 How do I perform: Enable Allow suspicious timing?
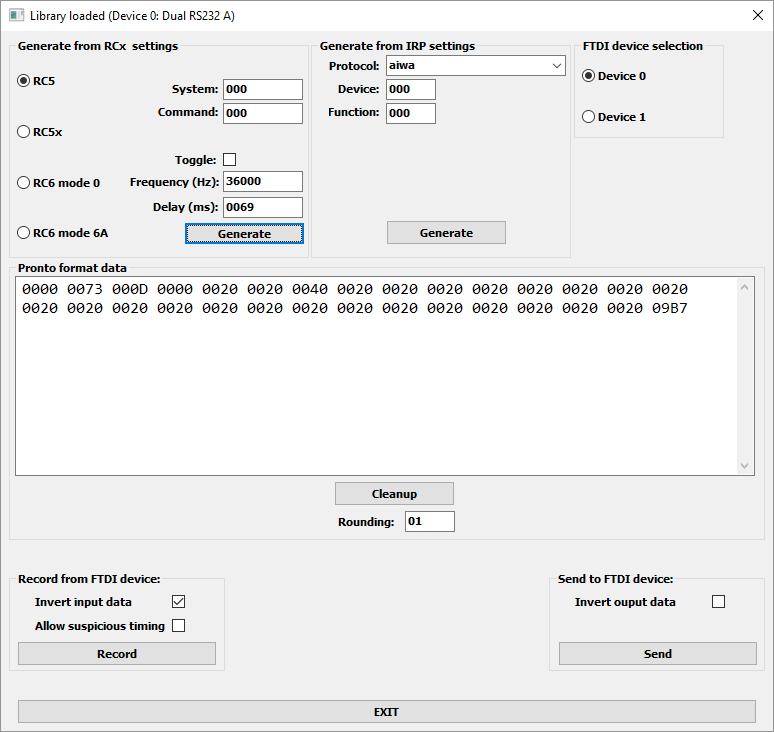(x=179, y=626)
